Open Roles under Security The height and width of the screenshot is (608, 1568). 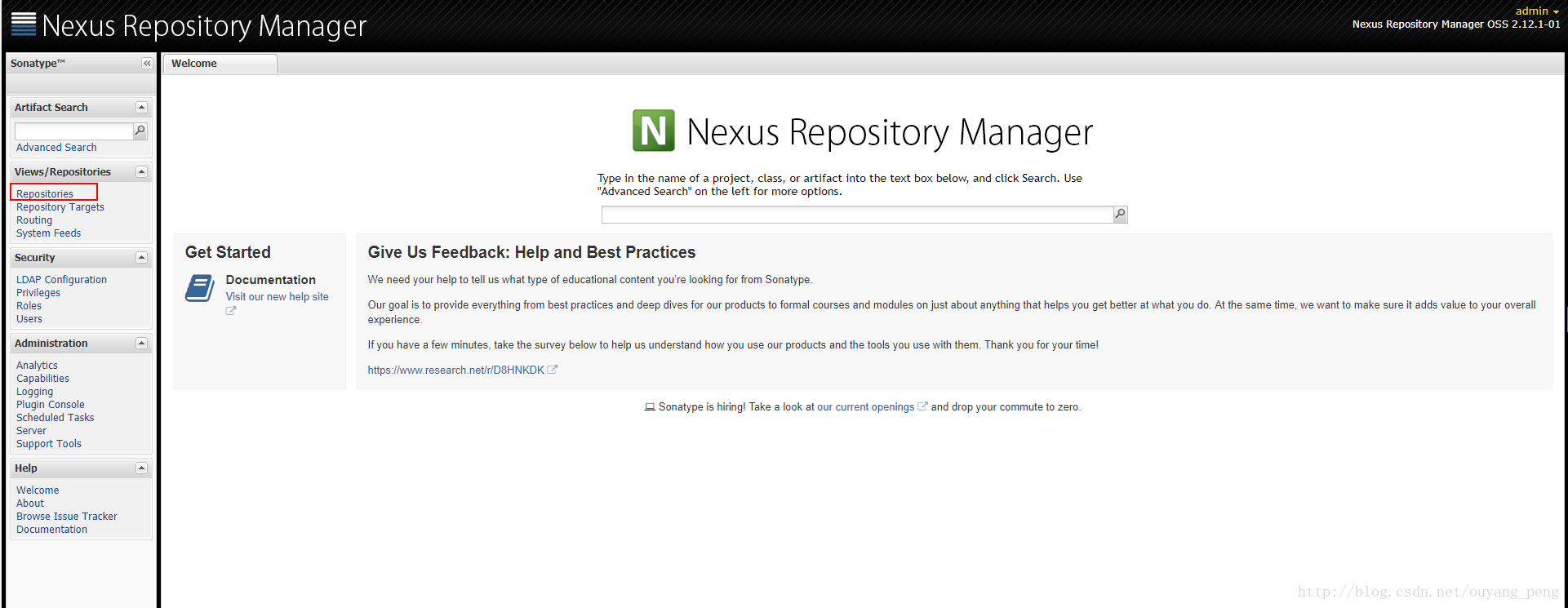[29, 306]
